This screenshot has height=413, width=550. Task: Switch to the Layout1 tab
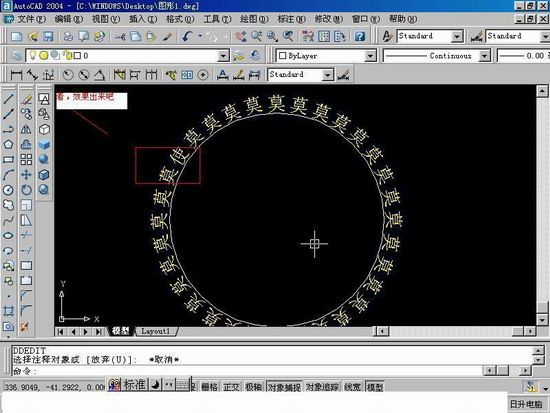coord(156,331)
